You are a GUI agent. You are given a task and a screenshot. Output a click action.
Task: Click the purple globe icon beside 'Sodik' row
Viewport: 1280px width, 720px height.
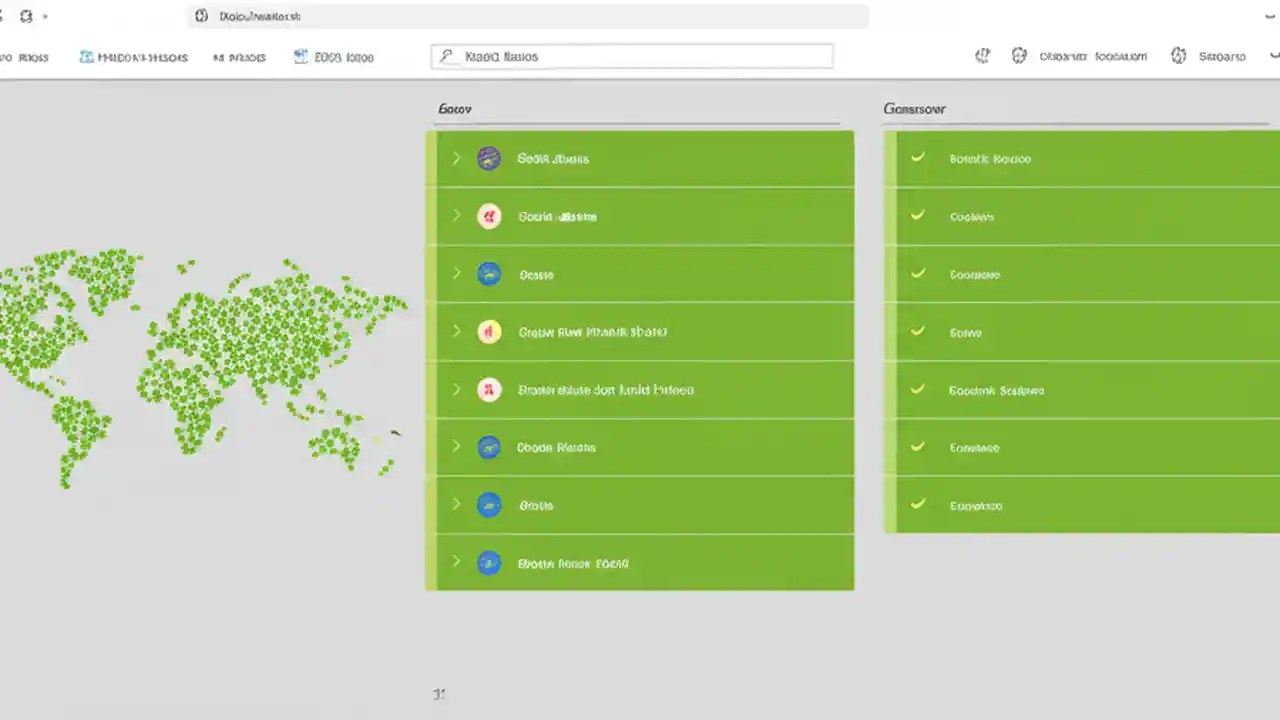[x=489, y=158]
